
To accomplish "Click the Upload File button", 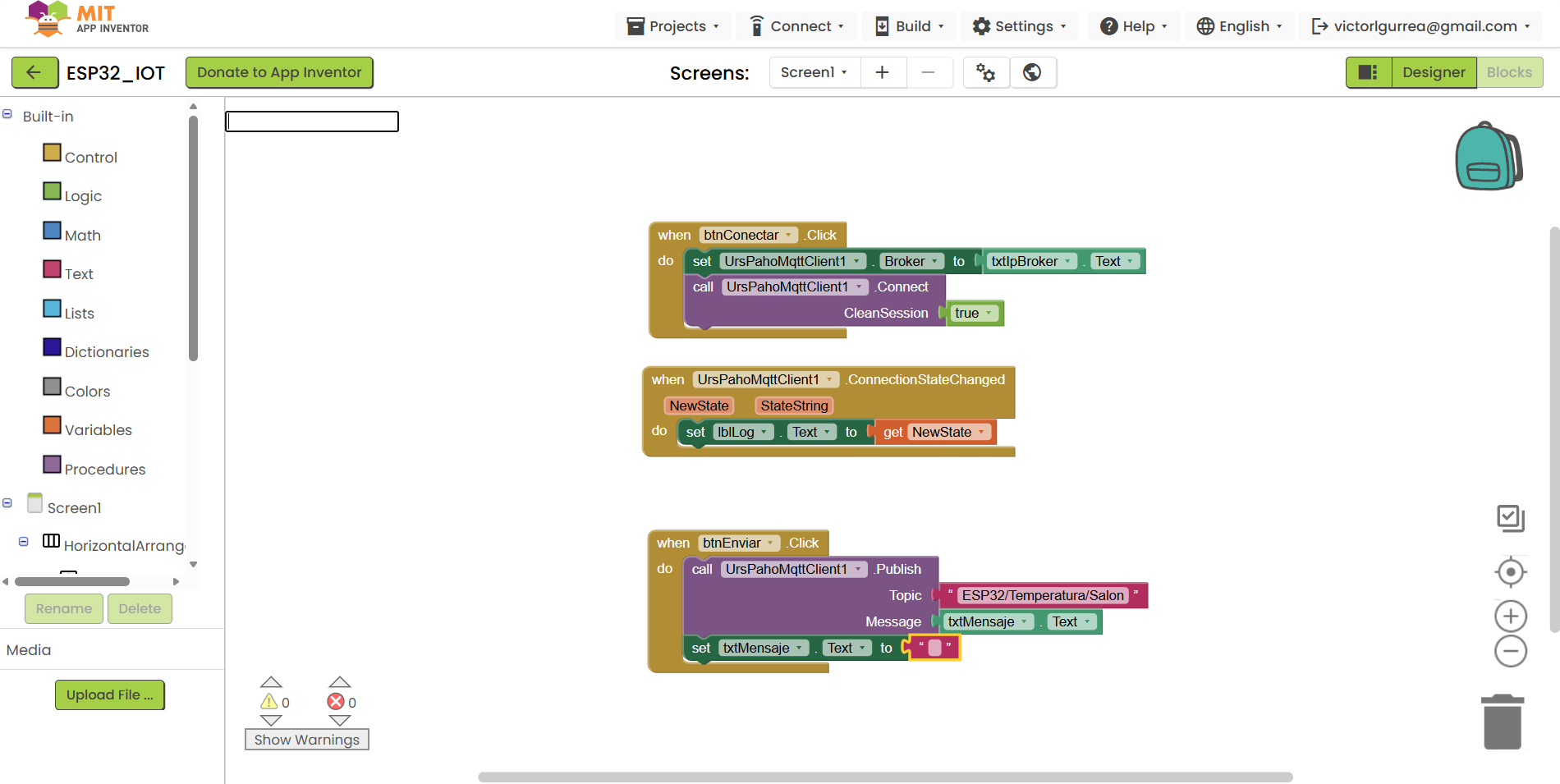I will click(109, 695).
